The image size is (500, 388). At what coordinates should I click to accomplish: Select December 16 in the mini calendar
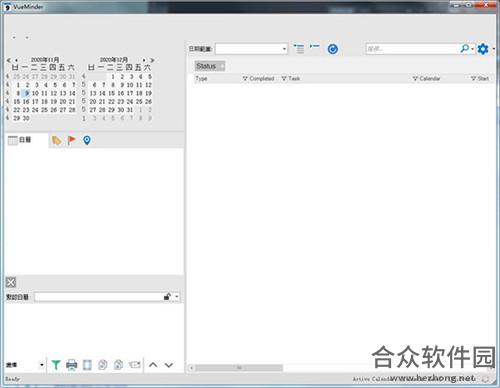click(x=121, y=93)
